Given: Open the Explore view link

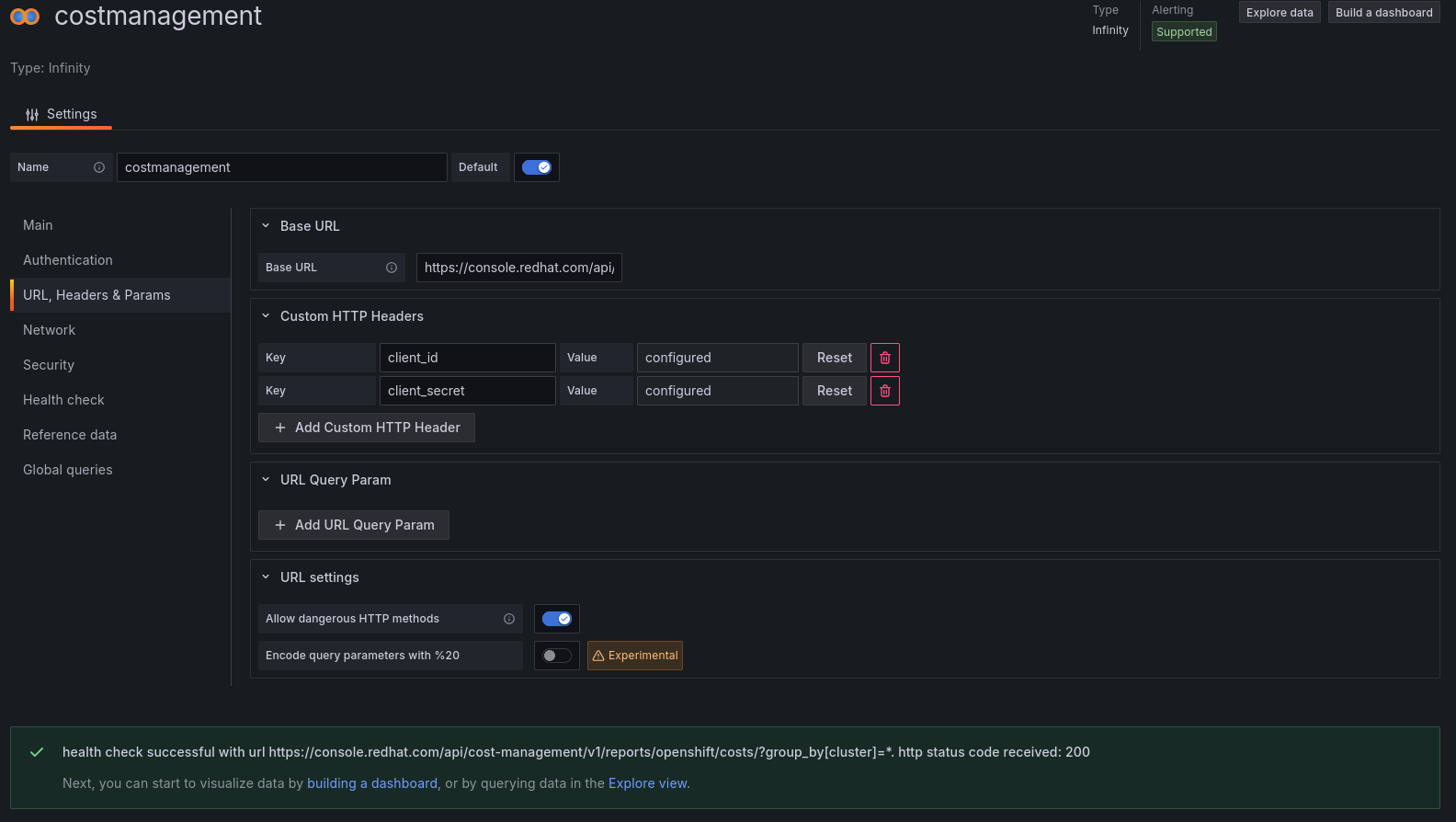Looking at the screenshot, I should tap(647, 783).
